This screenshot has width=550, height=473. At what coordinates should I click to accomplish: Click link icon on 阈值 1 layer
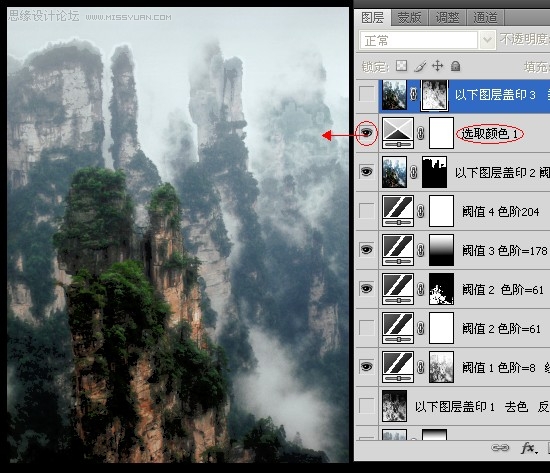coord(421,367)
